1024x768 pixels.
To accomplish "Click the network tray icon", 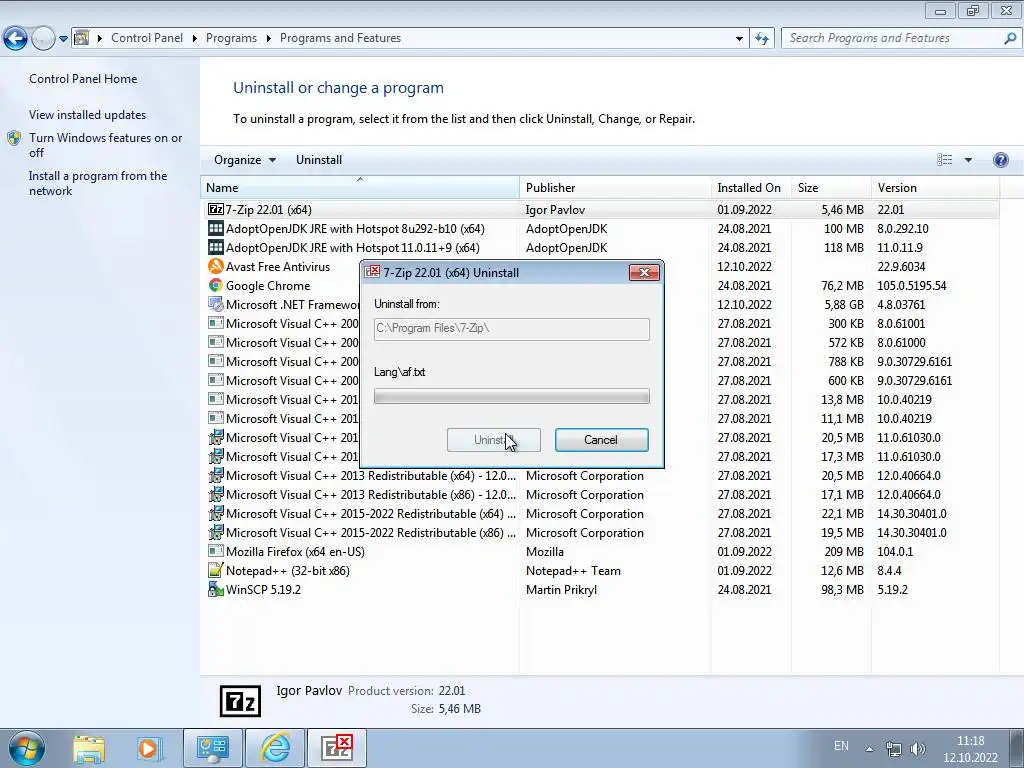I will tap(893, 749).
